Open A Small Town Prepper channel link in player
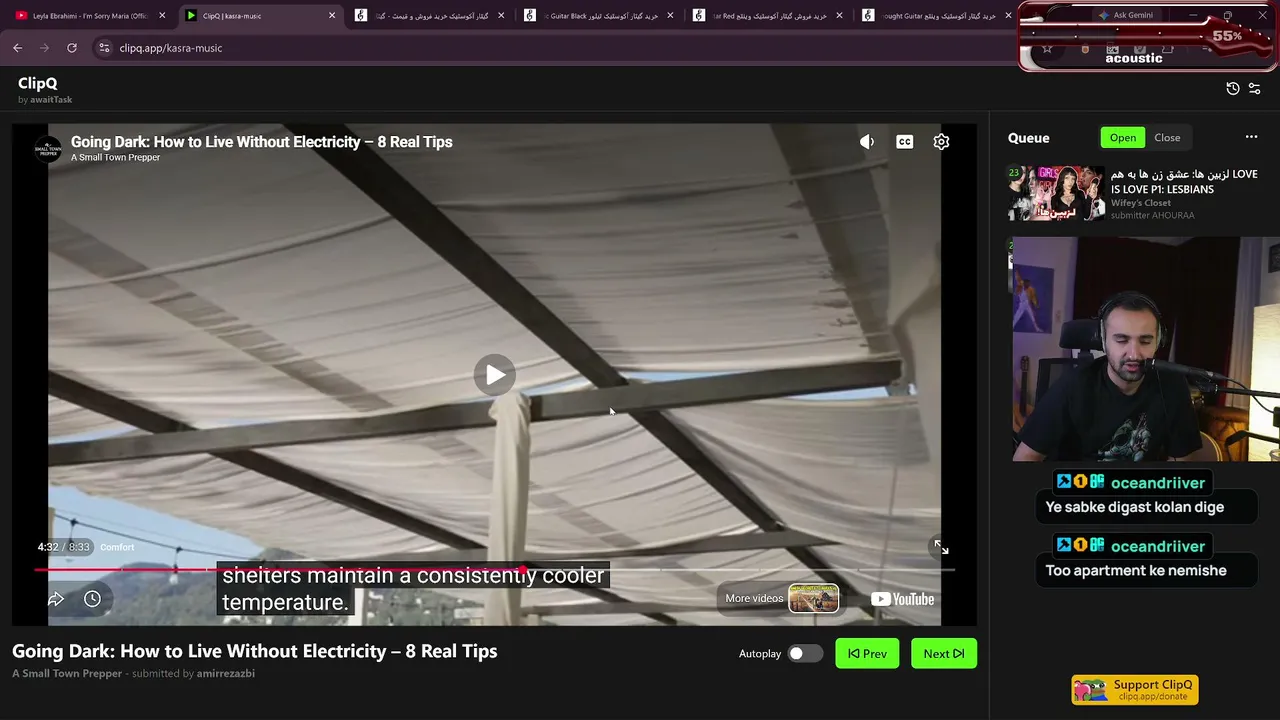This screenshot has width=1280, height=720. (115, 158)
